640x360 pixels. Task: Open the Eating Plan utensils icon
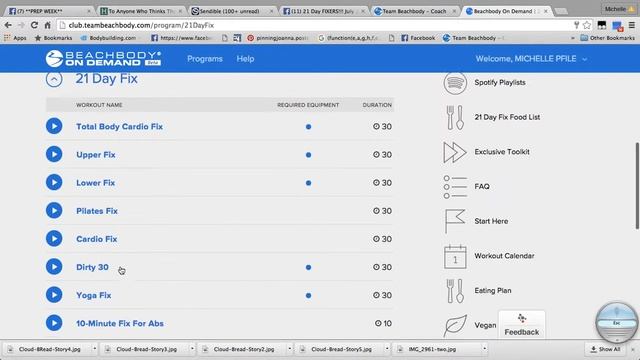tap(455, 291)
